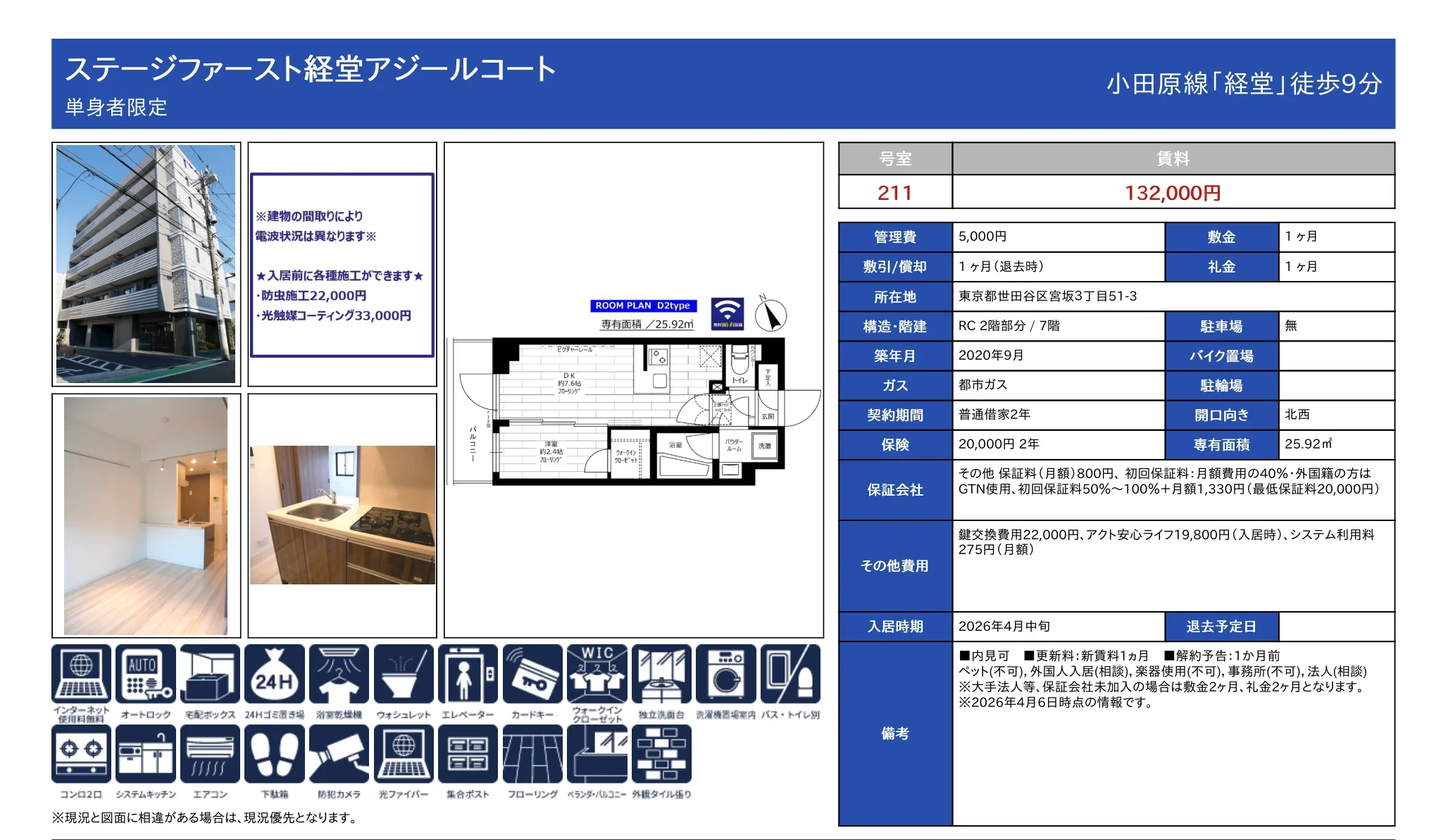Click the elevator (エレベーター) icon

(468, 674)
